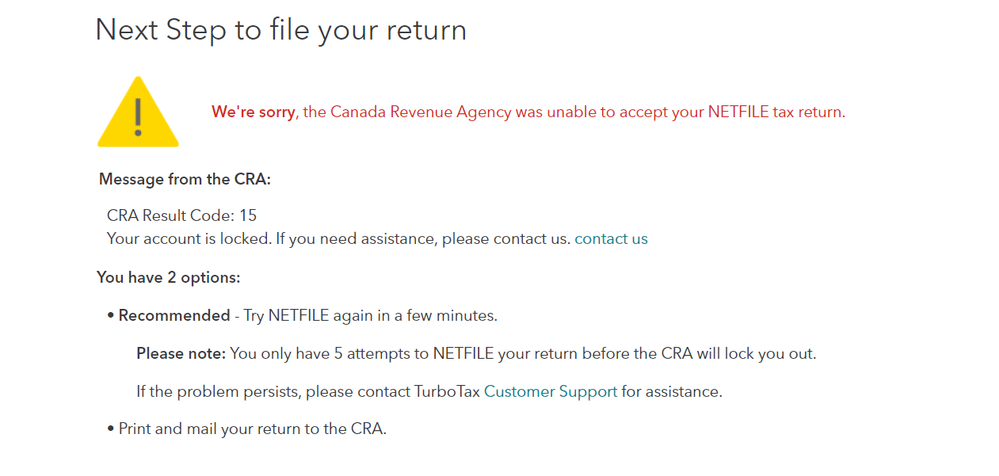Click the 'Message from the CRA:' label
The height and width of the screenshot is (476, 999).
[x=185, y=180]
